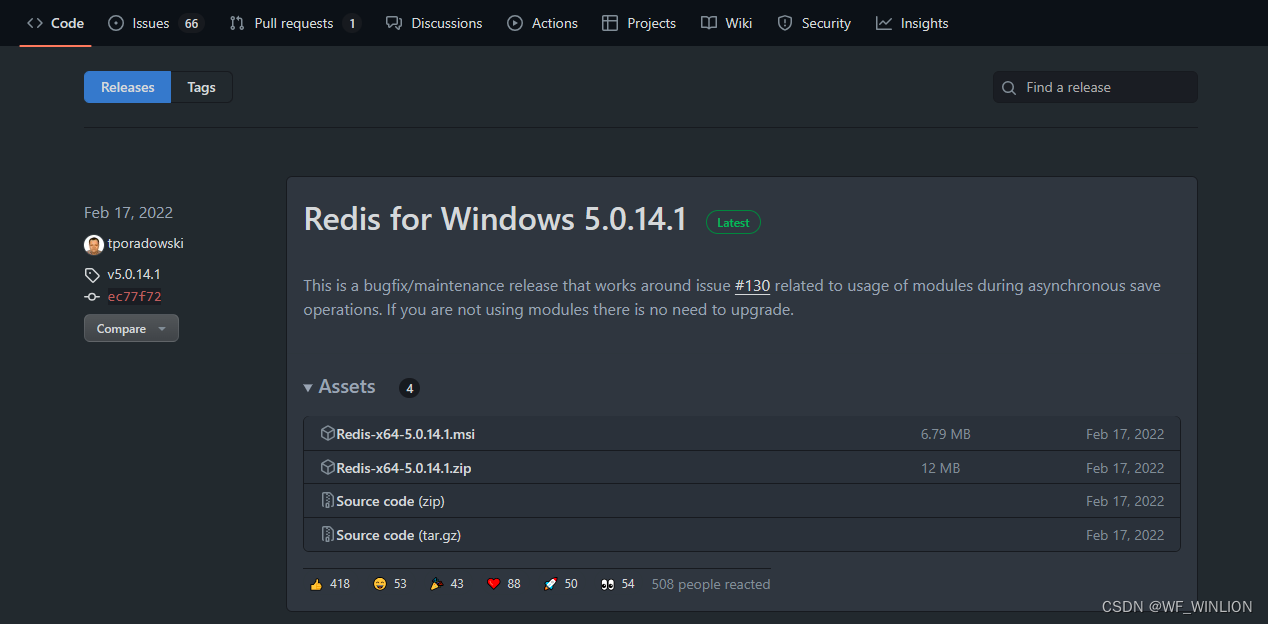Click package icon of Redis zip asset
Viewport: 1268px width, 624px height.
(327, 468)
